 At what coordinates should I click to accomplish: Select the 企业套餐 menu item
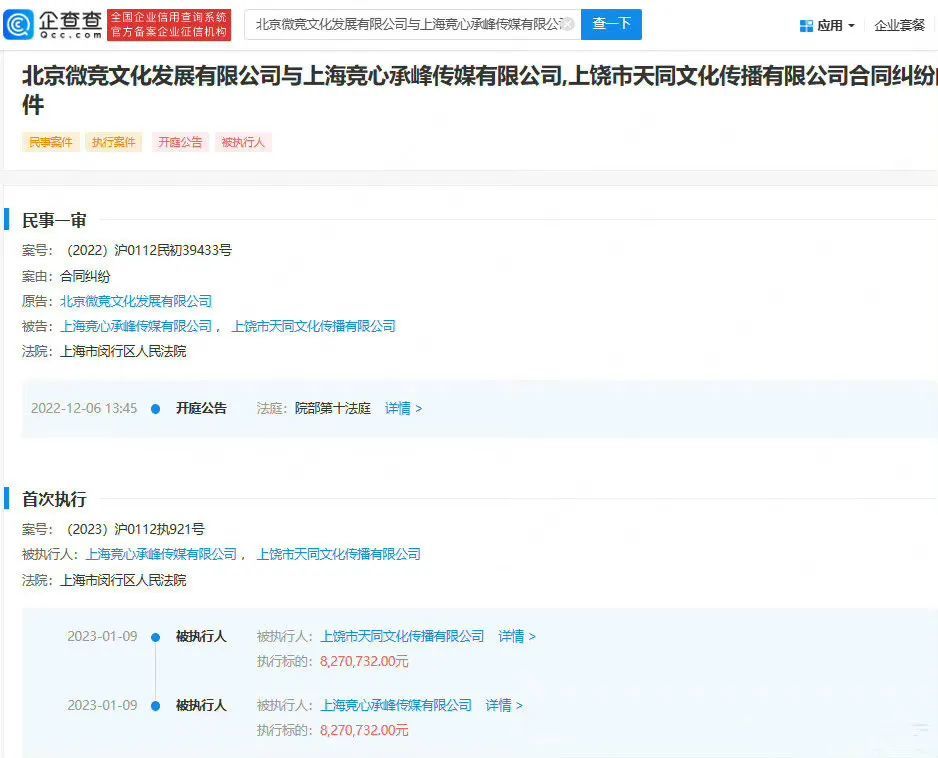[x=903, y=24]
